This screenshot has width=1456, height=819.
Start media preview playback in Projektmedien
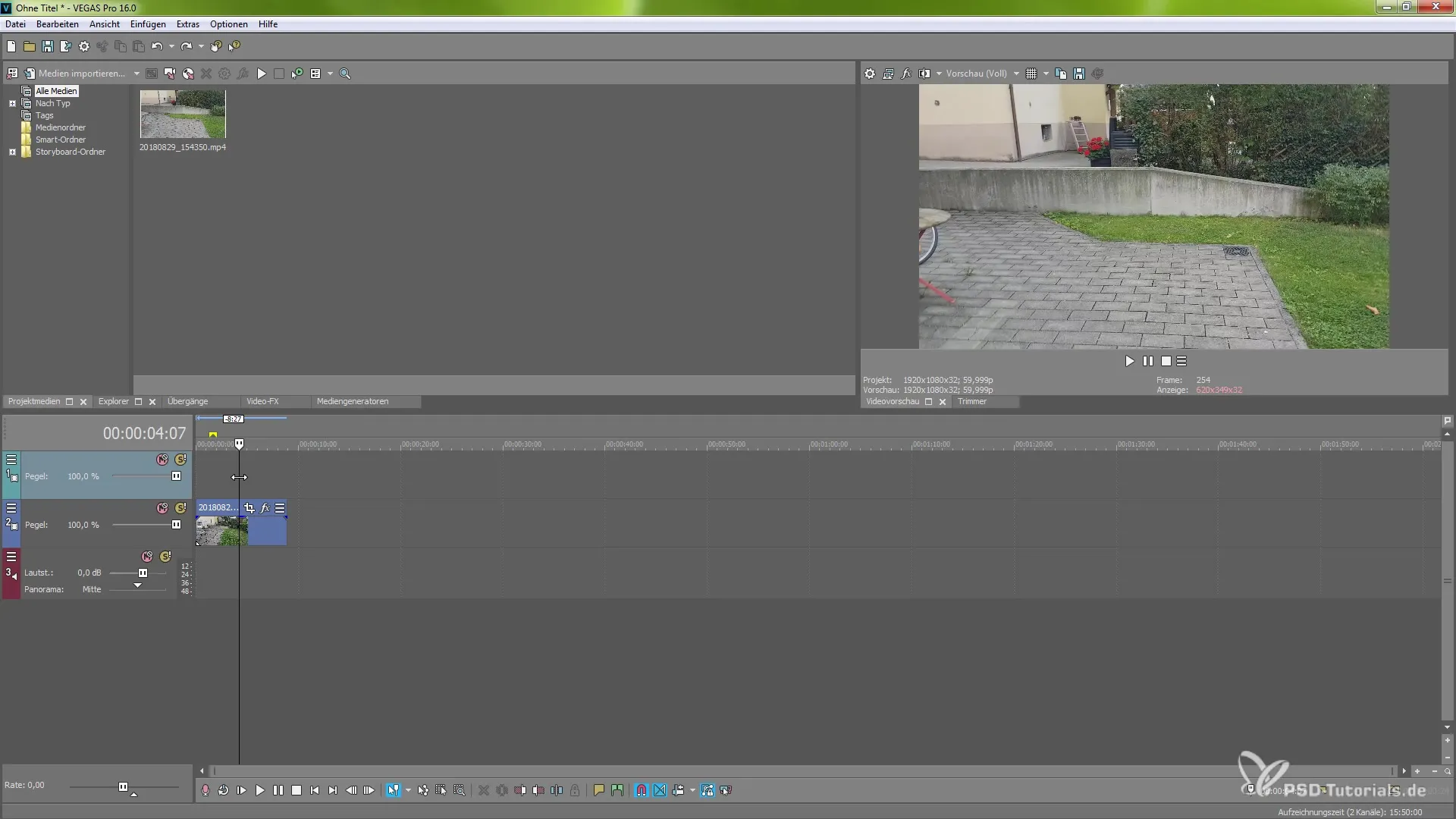tap(262, 74)
